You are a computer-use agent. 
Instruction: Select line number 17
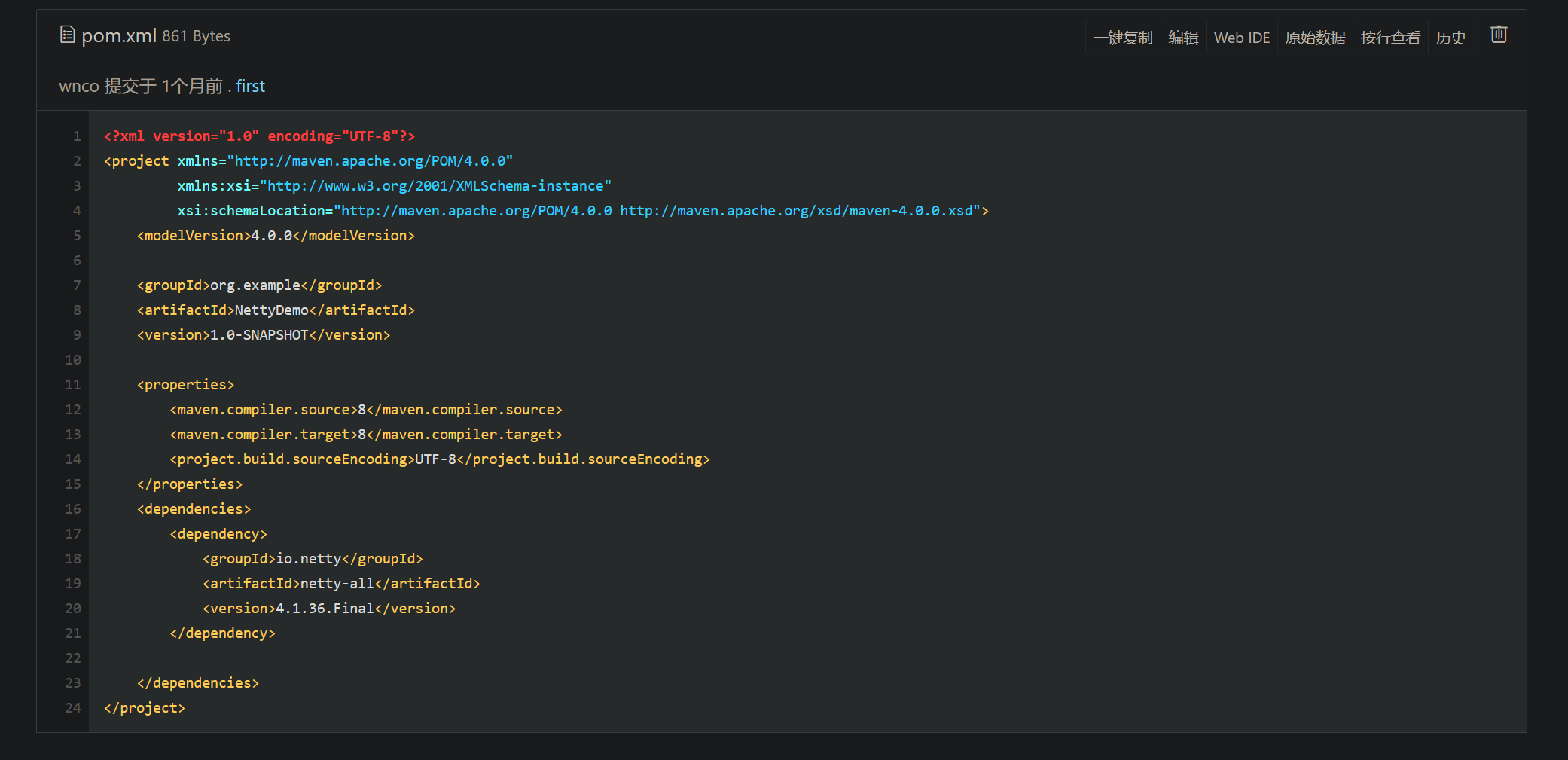pos(73,534)
